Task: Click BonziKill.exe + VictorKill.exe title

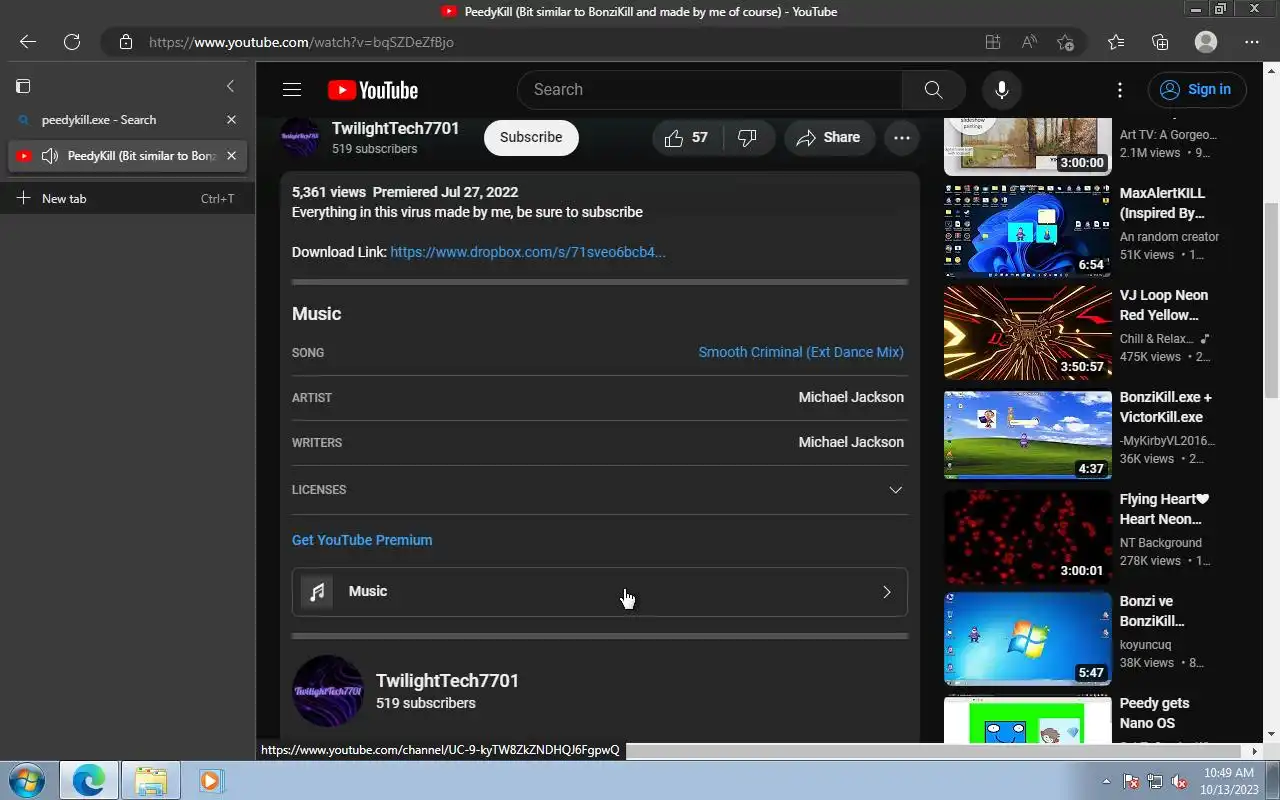Action: pyautogui.click(x=1165, y=407)
